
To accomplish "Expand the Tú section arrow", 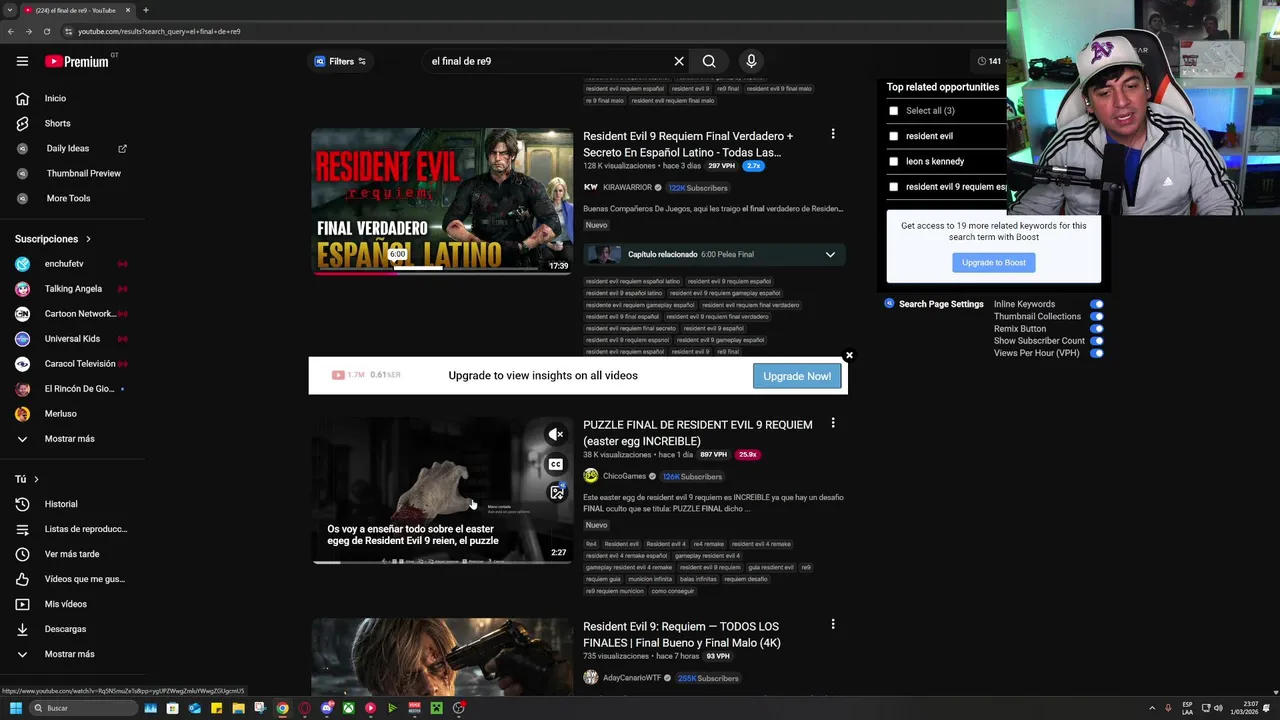I will click(36, 479).
